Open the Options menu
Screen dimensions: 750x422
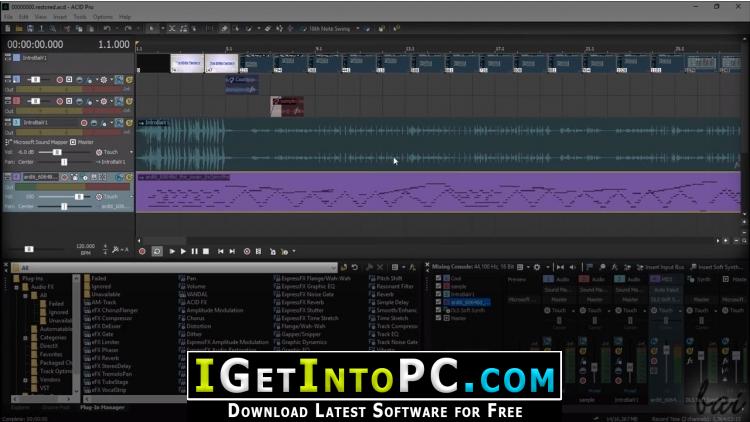[x=103, y=17]
